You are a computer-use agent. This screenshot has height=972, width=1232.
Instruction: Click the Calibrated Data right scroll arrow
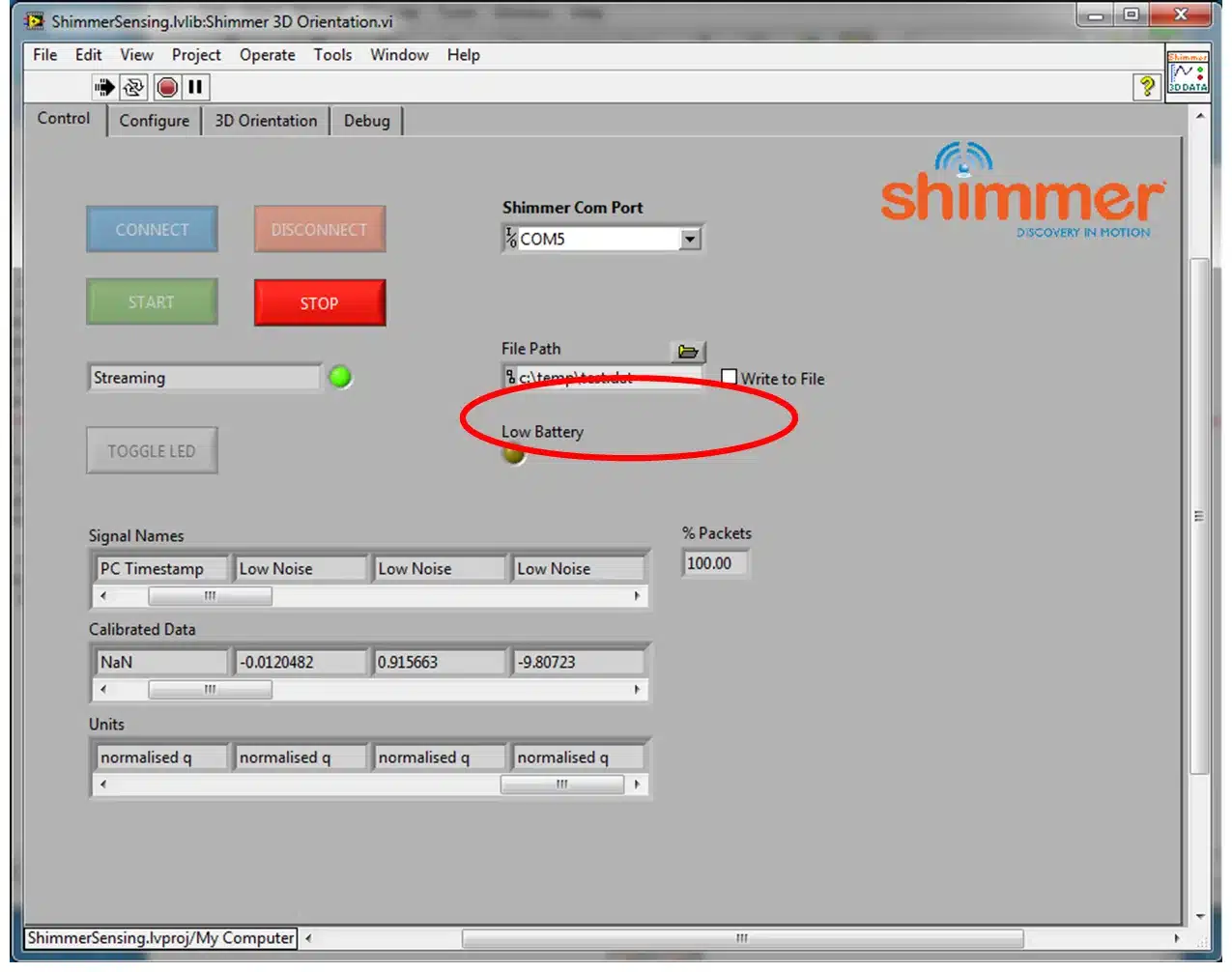tap(637, 690)
